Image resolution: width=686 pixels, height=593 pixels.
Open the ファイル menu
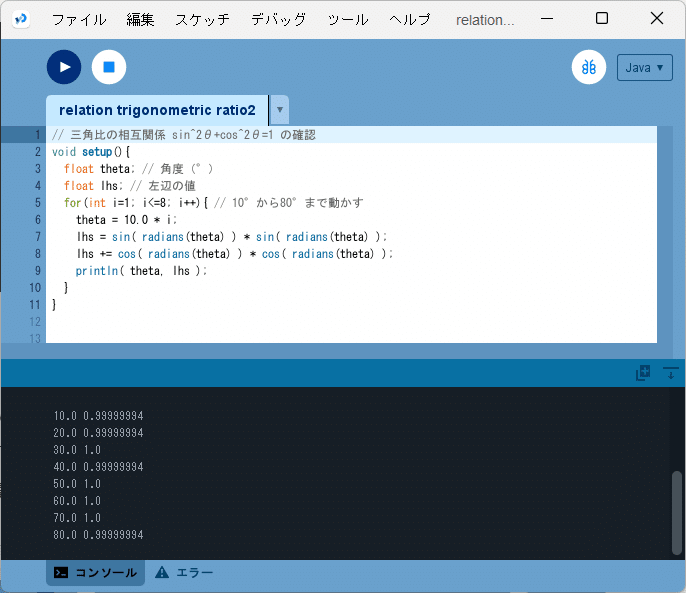pyautogui.click(x=79, y=20)
